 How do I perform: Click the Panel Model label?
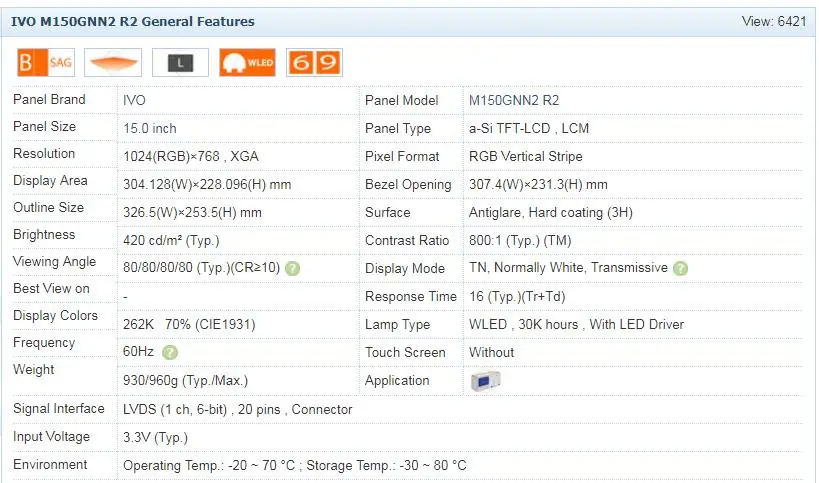401,101
